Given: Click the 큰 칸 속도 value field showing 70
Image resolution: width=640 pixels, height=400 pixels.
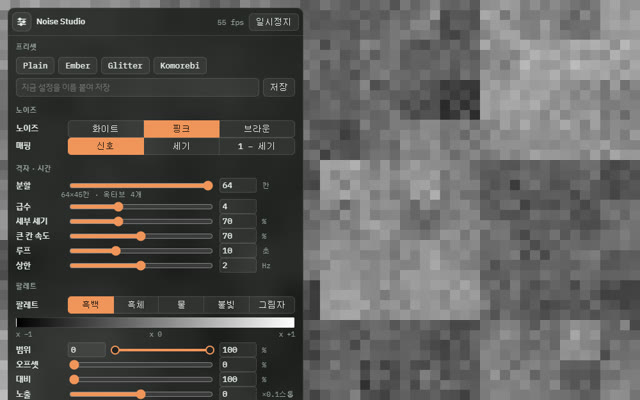Looking at the screenshot, I should (238, 236).
